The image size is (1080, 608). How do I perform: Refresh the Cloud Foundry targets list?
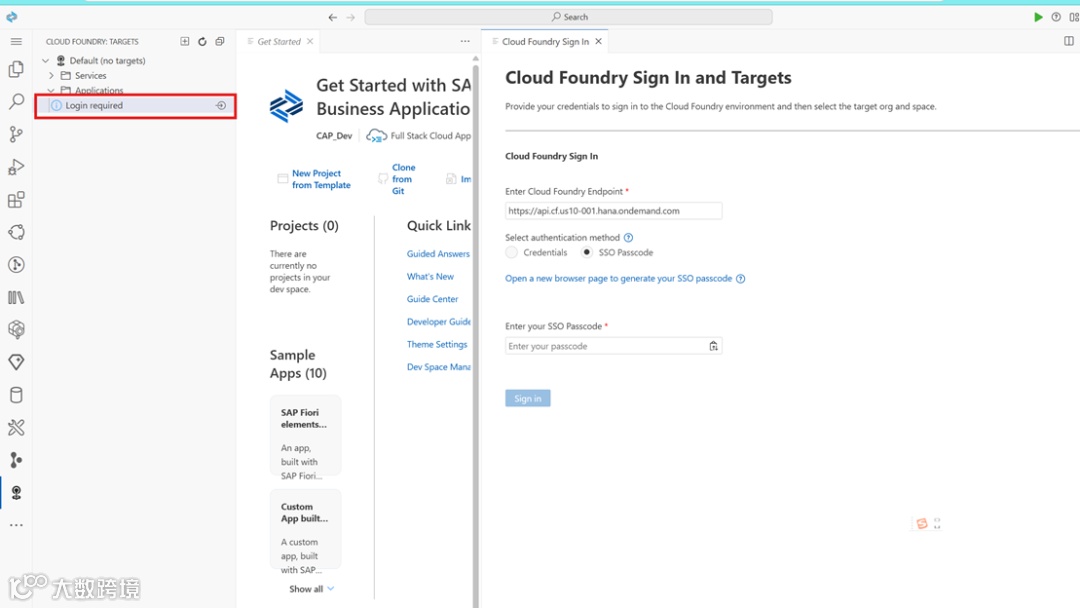(x=202, y=41)
